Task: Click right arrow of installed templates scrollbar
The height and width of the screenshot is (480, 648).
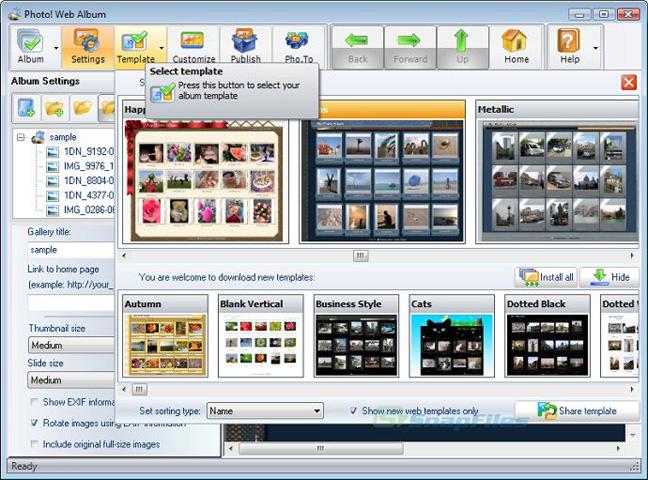Action: pyautogui.click(x=632, y=256)
